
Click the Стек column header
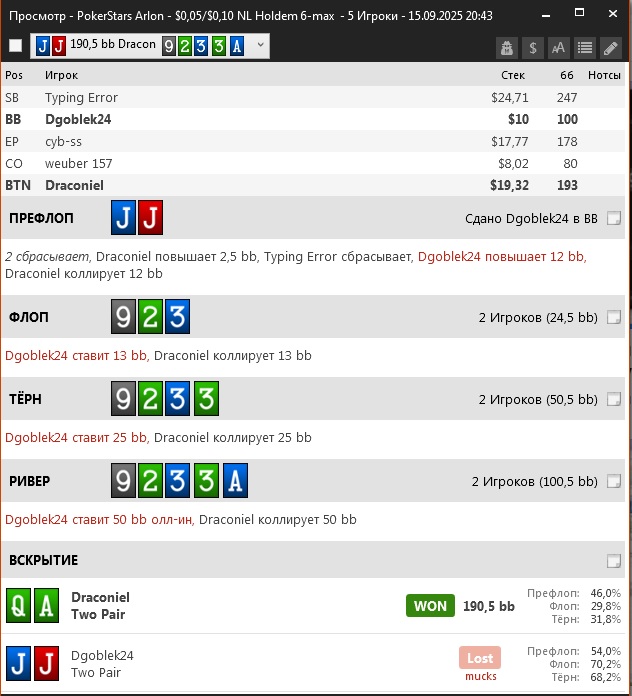pos(512,75)
